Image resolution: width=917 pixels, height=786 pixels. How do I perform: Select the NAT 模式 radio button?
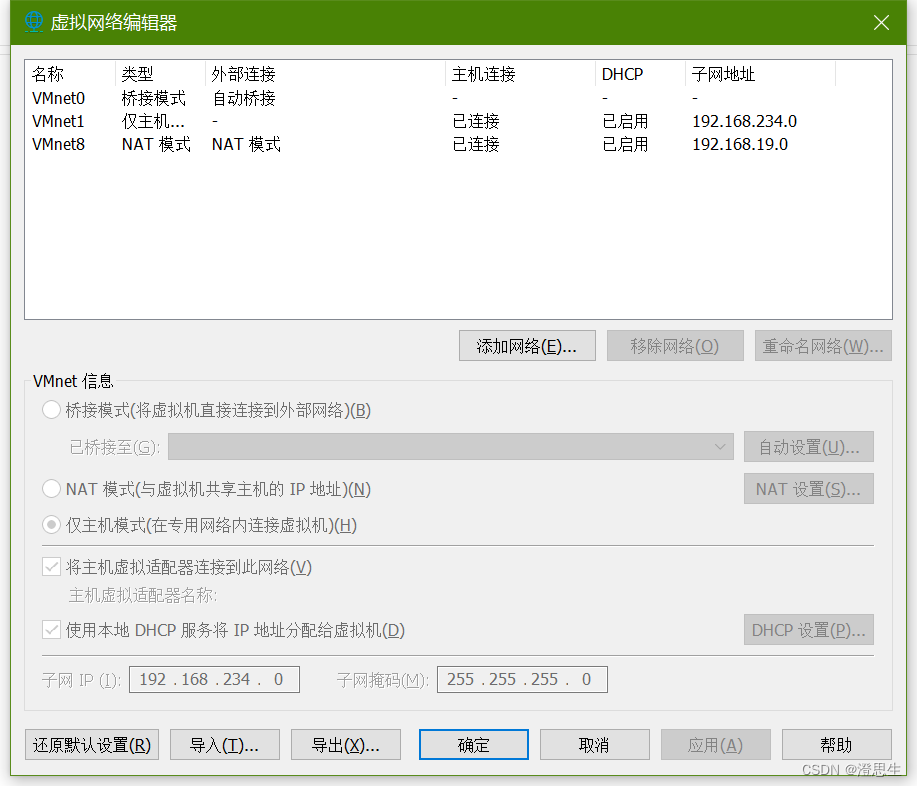point(51,488)
